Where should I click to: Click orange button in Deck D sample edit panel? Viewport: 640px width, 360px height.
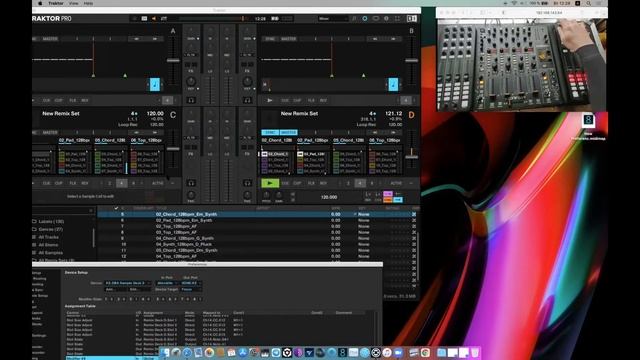pyautogui.click(x=388, y=200)
